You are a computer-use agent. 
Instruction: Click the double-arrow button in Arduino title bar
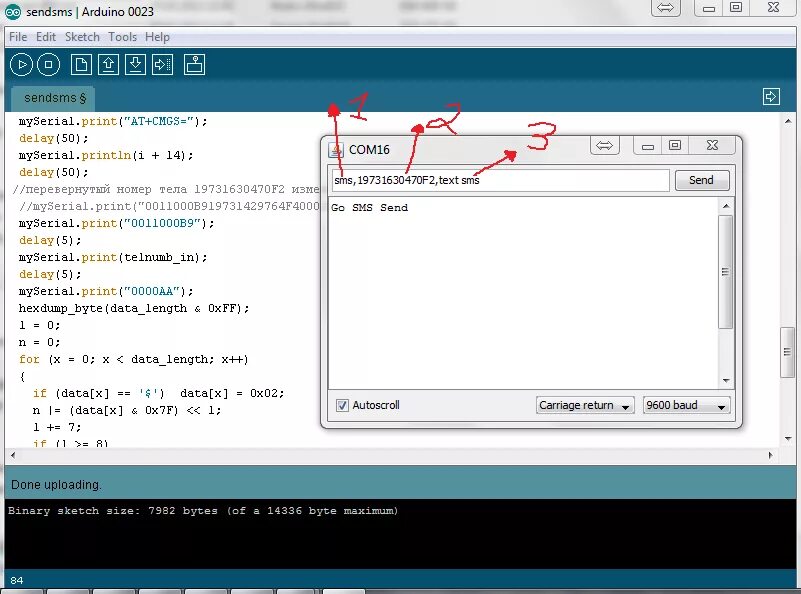[x=665, y=8]
